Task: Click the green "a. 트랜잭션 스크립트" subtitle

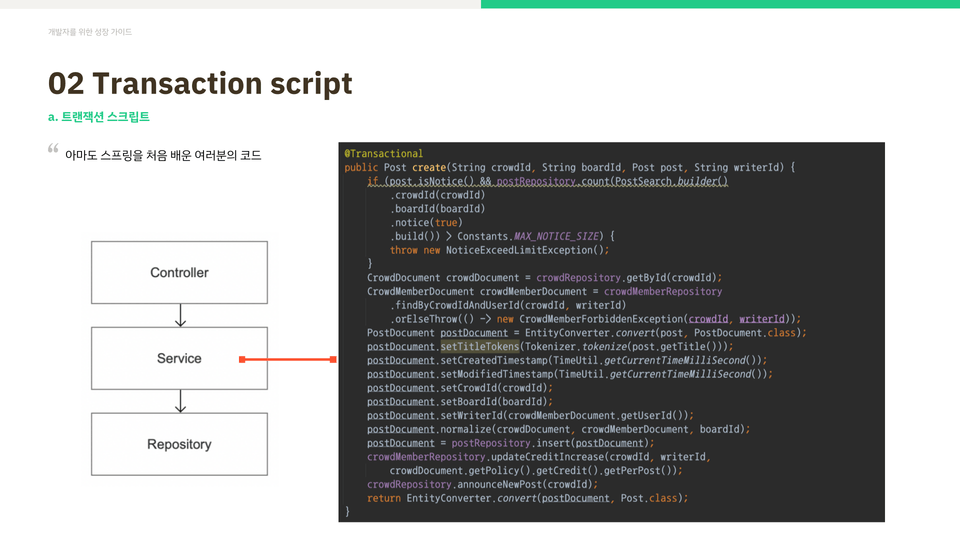Action: click(99, 117)
